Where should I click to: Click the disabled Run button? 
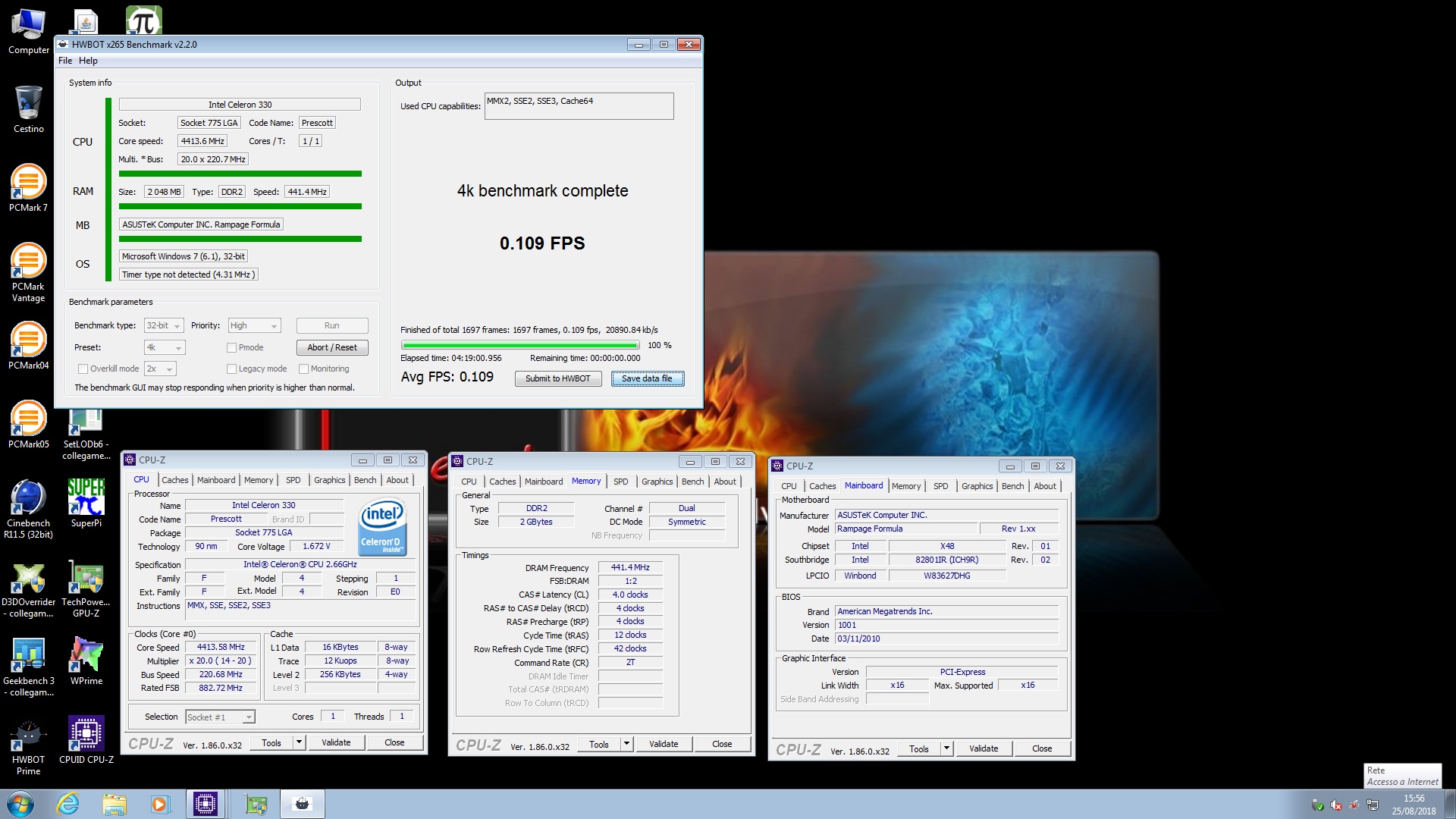(332, 325)
